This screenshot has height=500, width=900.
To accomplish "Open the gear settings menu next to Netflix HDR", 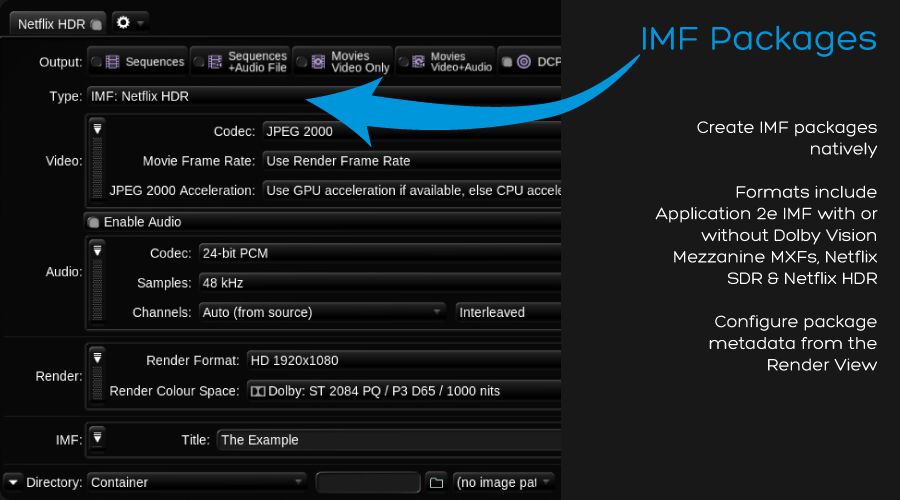I will pyautogui.click(x=130, y=23).
